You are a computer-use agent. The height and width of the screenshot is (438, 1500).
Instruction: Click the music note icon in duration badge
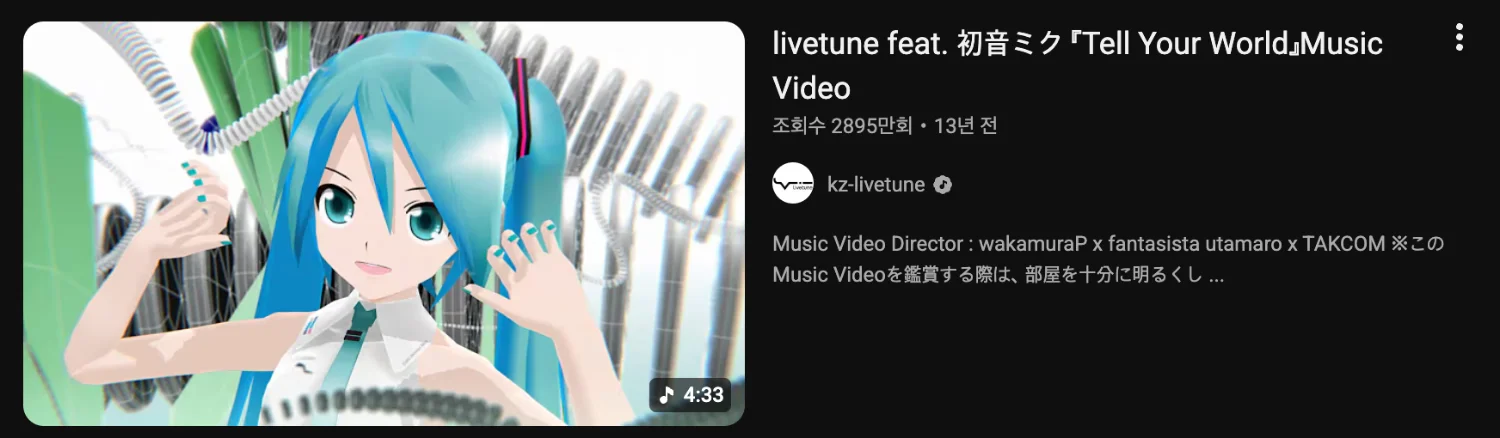click(x=667, y=395)
